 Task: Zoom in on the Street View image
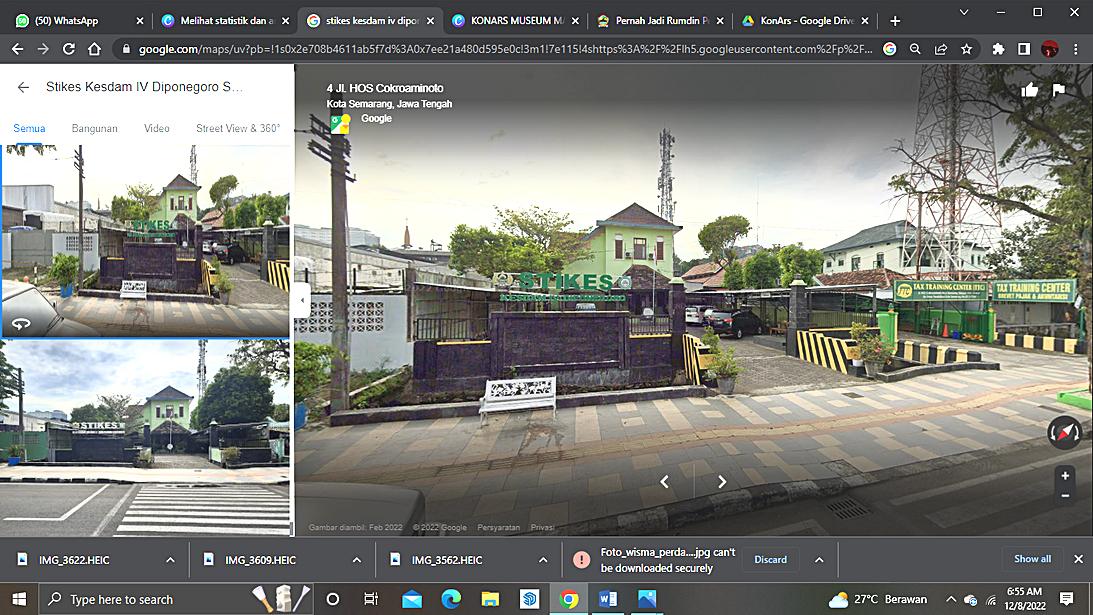(x=1064, y=476)
